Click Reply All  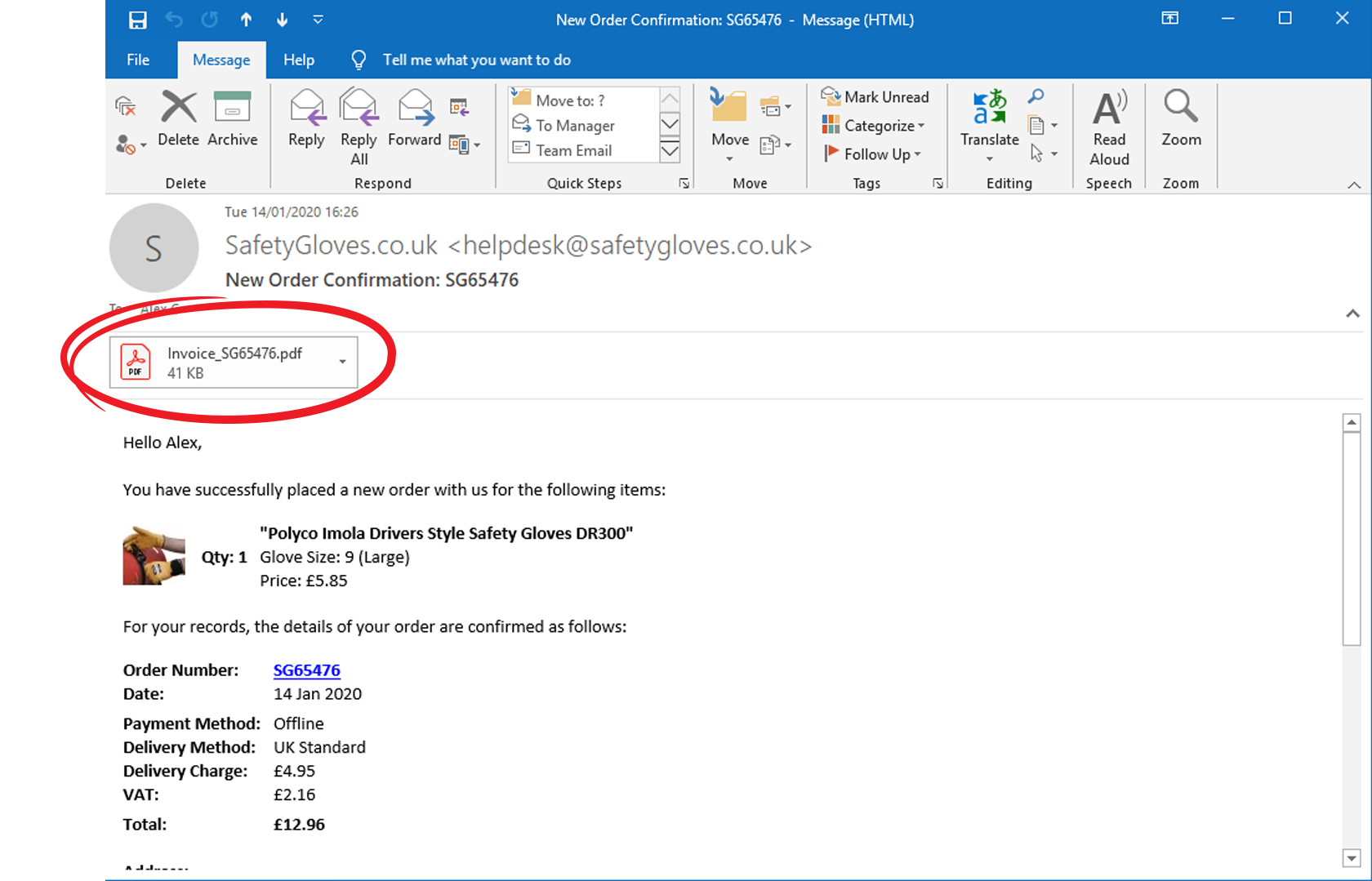tap(359, 127)
